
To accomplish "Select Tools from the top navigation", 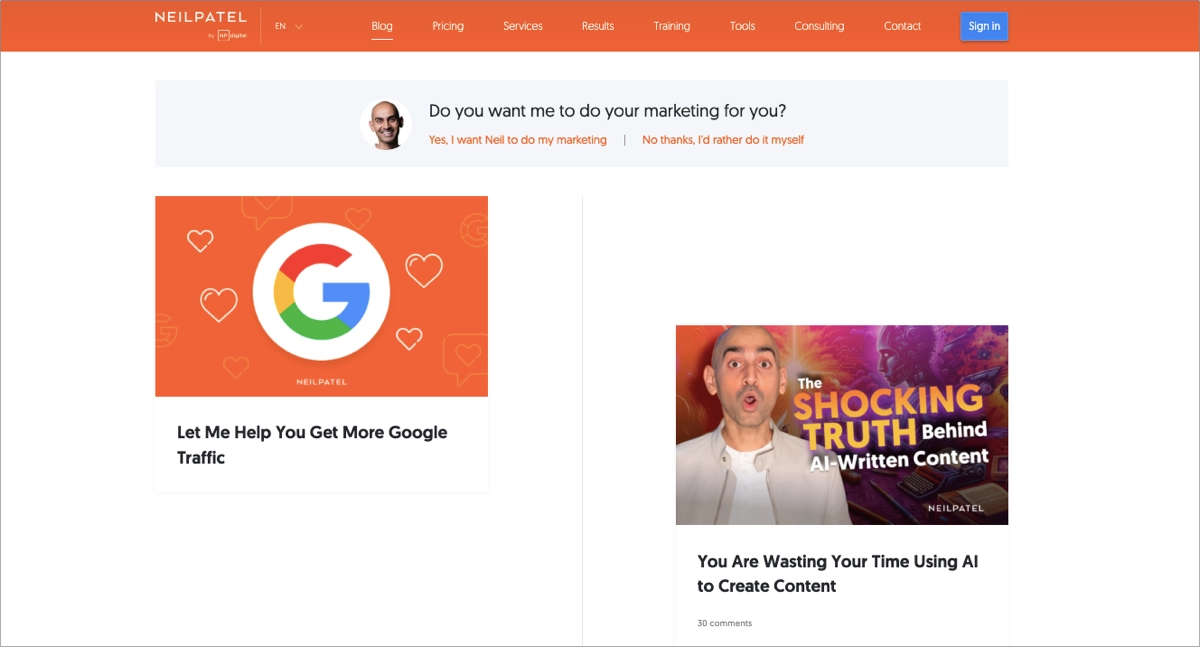I will pos(742,26).
